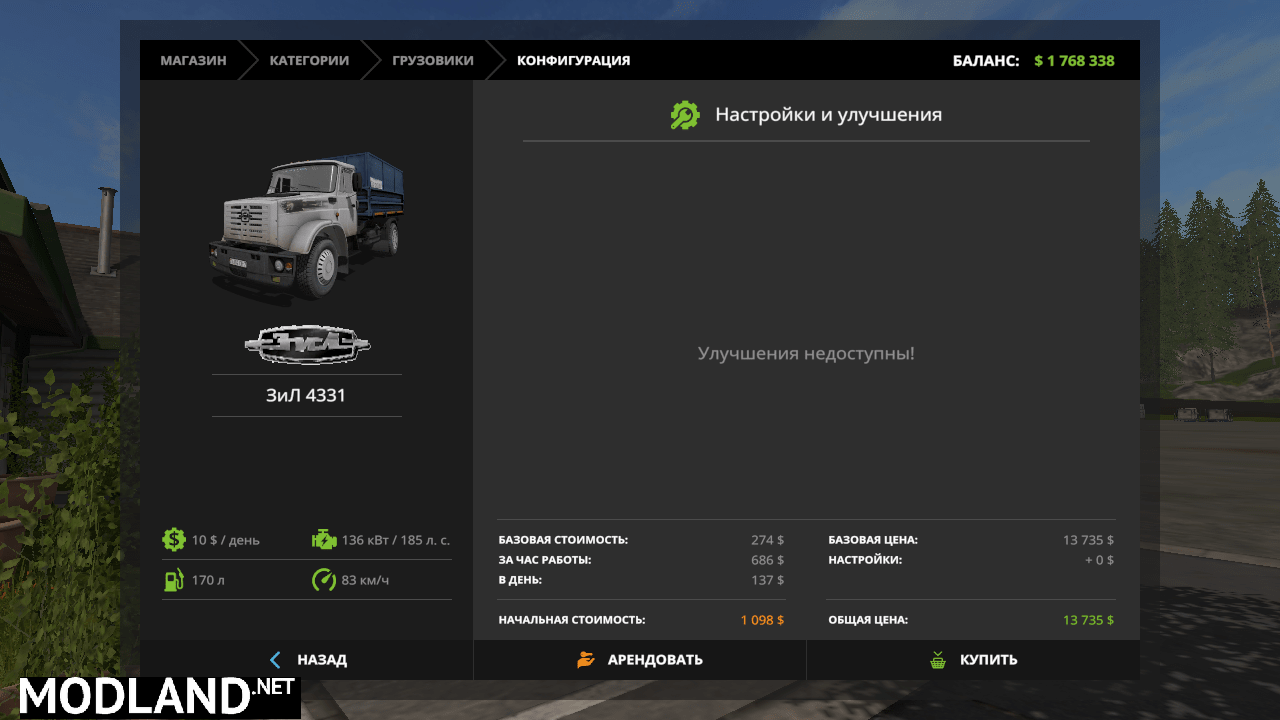Click the engine power icon
The width and height of the screenshot is (1280, 720).
point(324,540)
